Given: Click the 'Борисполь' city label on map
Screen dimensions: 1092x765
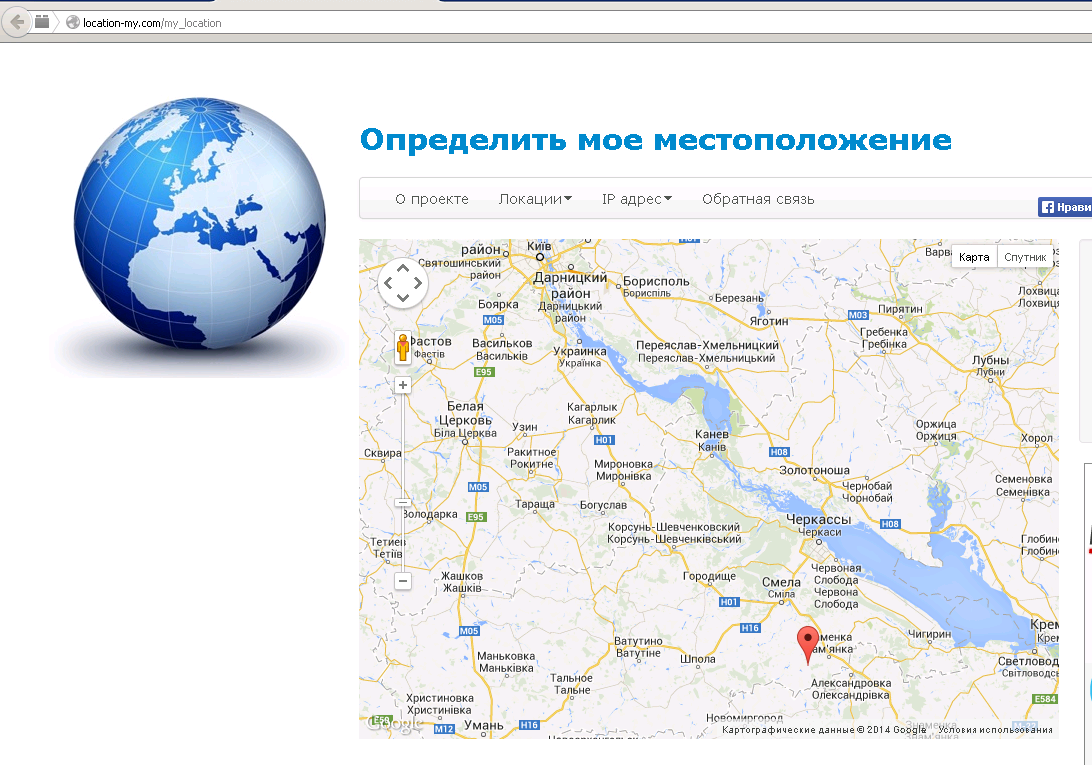Looking at the screenshot, I should 656,281.
